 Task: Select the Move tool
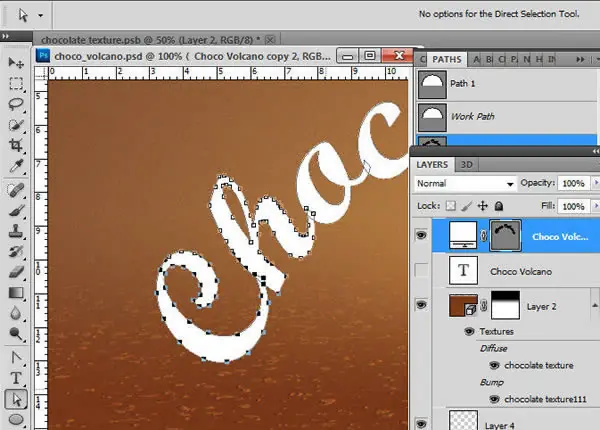pyautogui.click(x=16, y=62)
